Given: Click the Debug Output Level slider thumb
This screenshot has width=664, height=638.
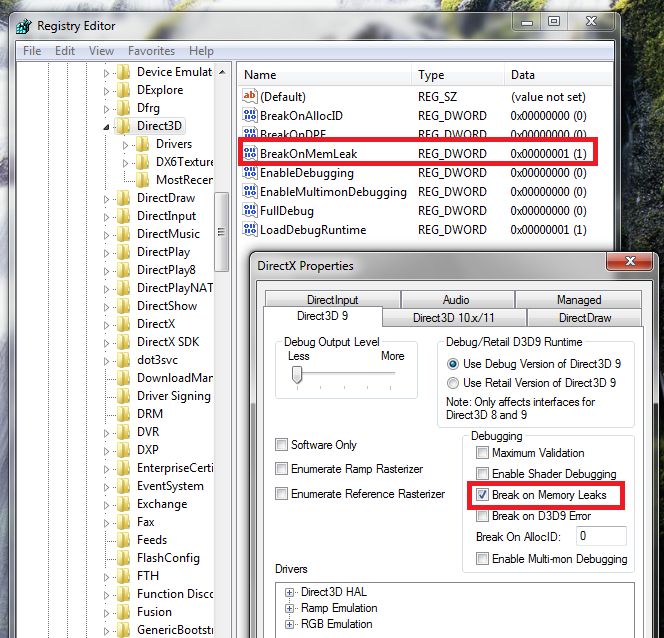Looking at the screenshot, I should 297,374.
